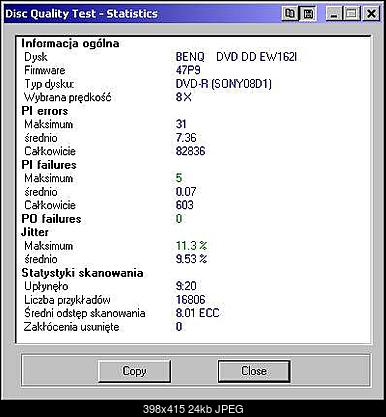This screenshot has height=417, width=386.
Task: Select the Zakłócenia usunięte label
Action: pos(71,327)
